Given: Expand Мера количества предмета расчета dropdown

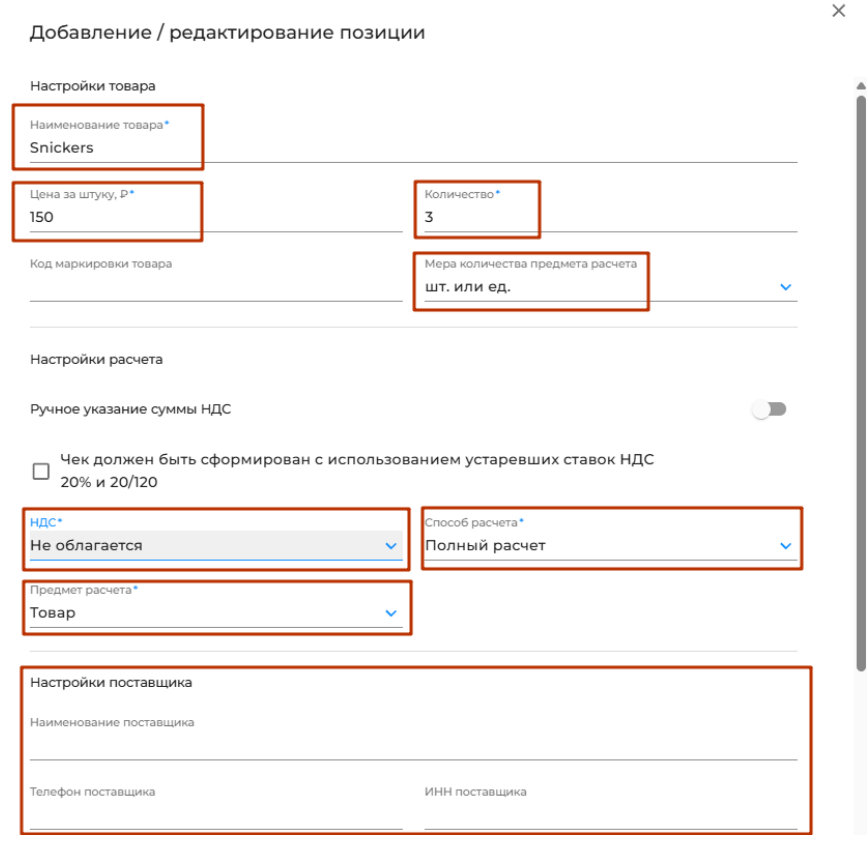Looking at the screenshot, I should (x=785, y=287).
